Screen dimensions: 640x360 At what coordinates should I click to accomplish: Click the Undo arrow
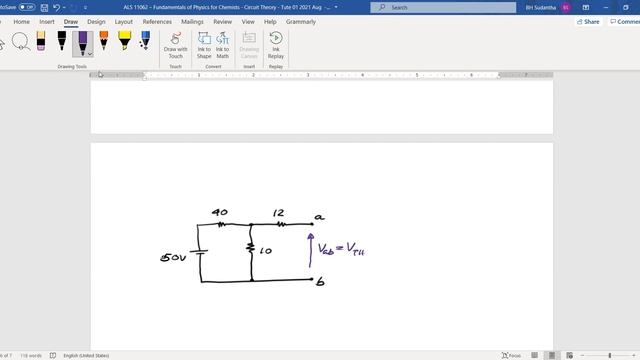[x=57, y=7]
